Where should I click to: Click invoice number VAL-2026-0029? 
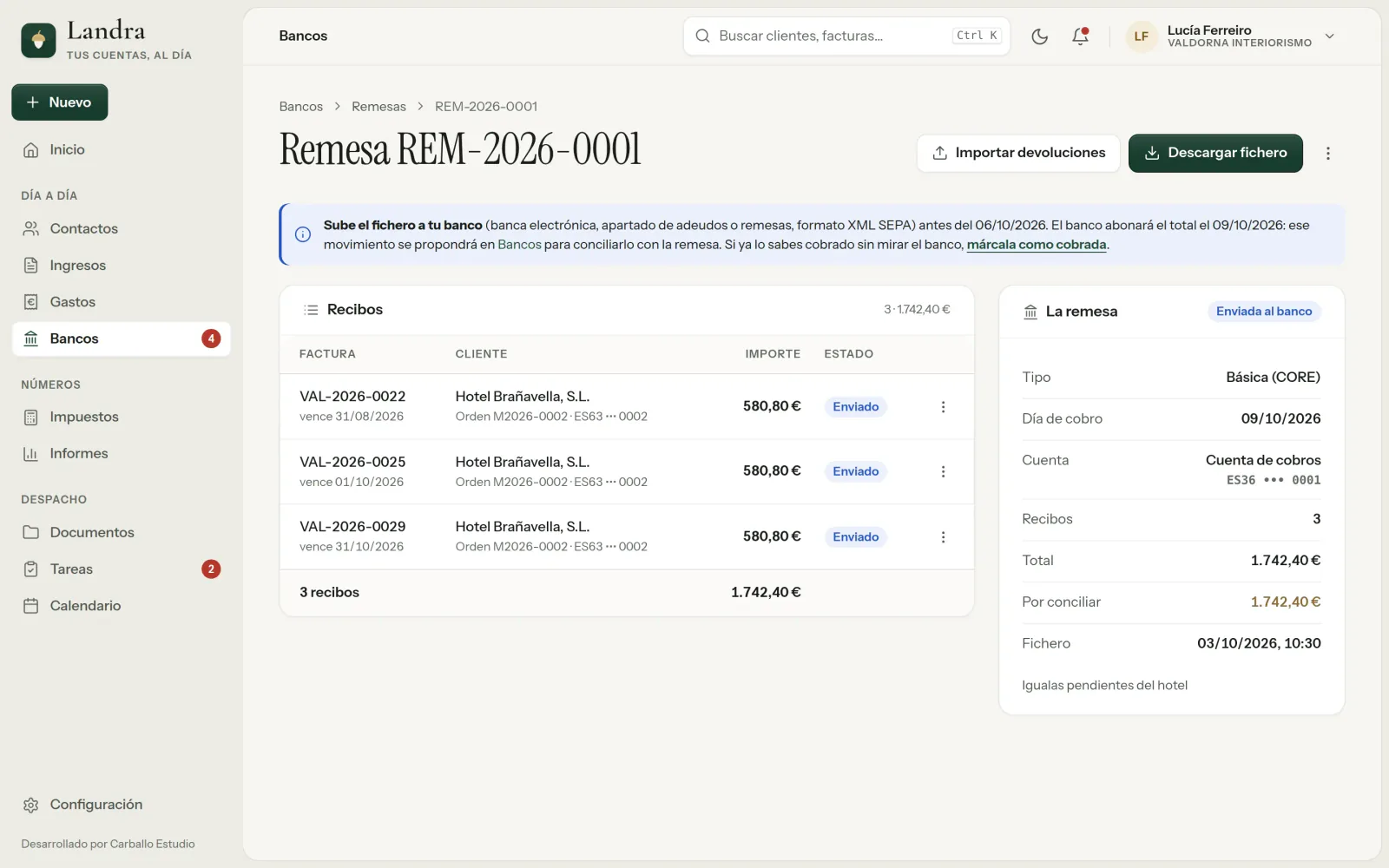click(x=352, y=527)
